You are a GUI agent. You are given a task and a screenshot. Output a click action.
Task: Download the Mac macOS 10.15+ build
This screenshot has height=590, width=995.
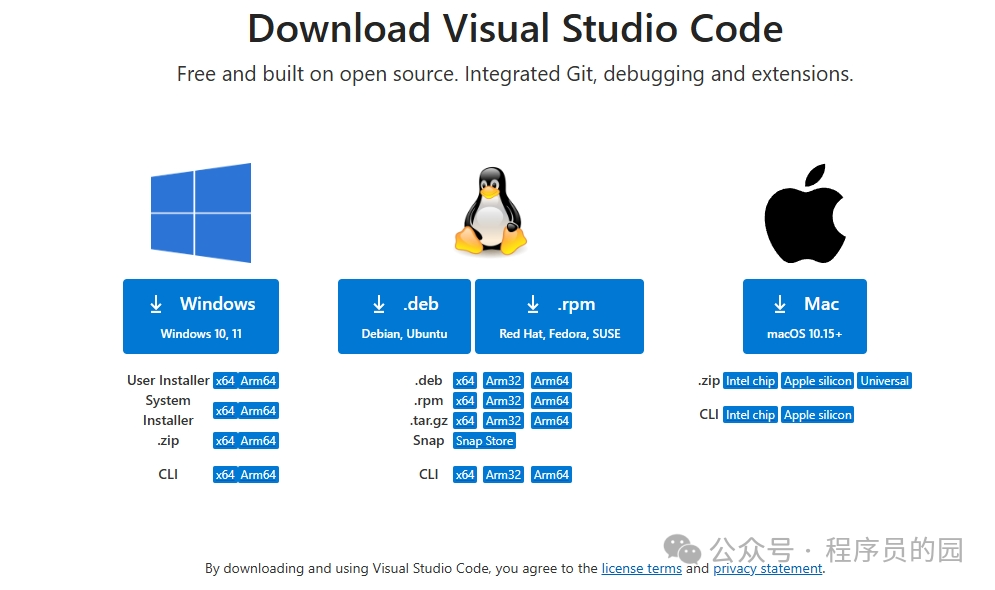[x=805, y=316]
